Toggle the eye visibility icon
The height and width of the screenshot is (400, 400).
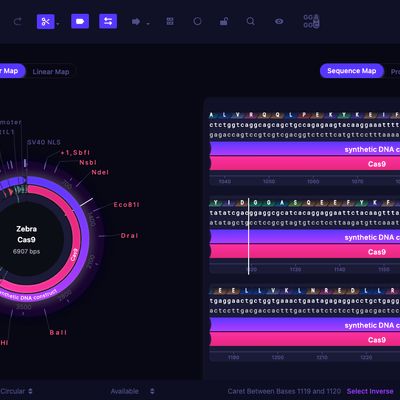[279, 22]
